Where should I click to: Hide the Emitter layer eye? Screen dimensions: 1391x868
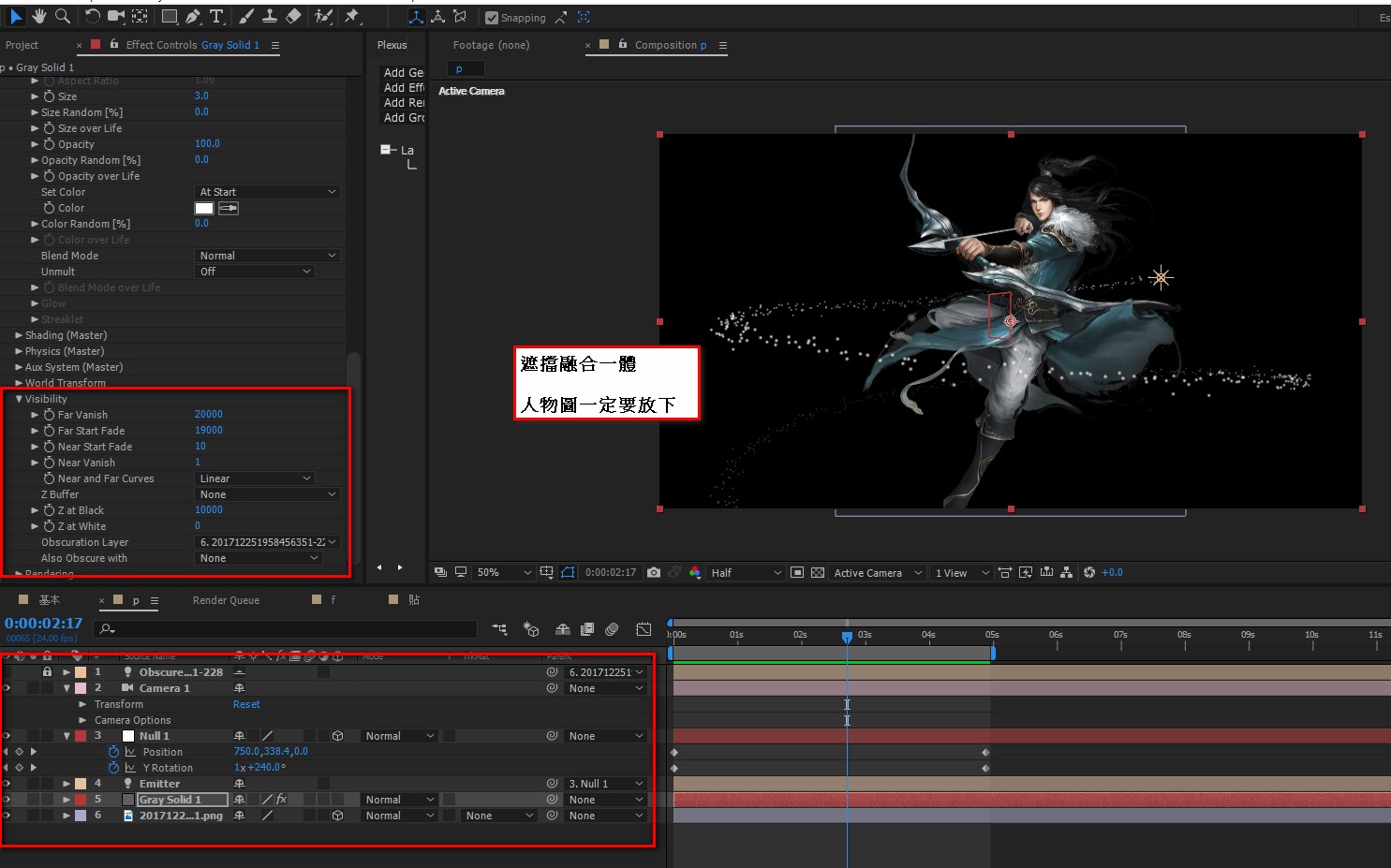click(7, 784)
